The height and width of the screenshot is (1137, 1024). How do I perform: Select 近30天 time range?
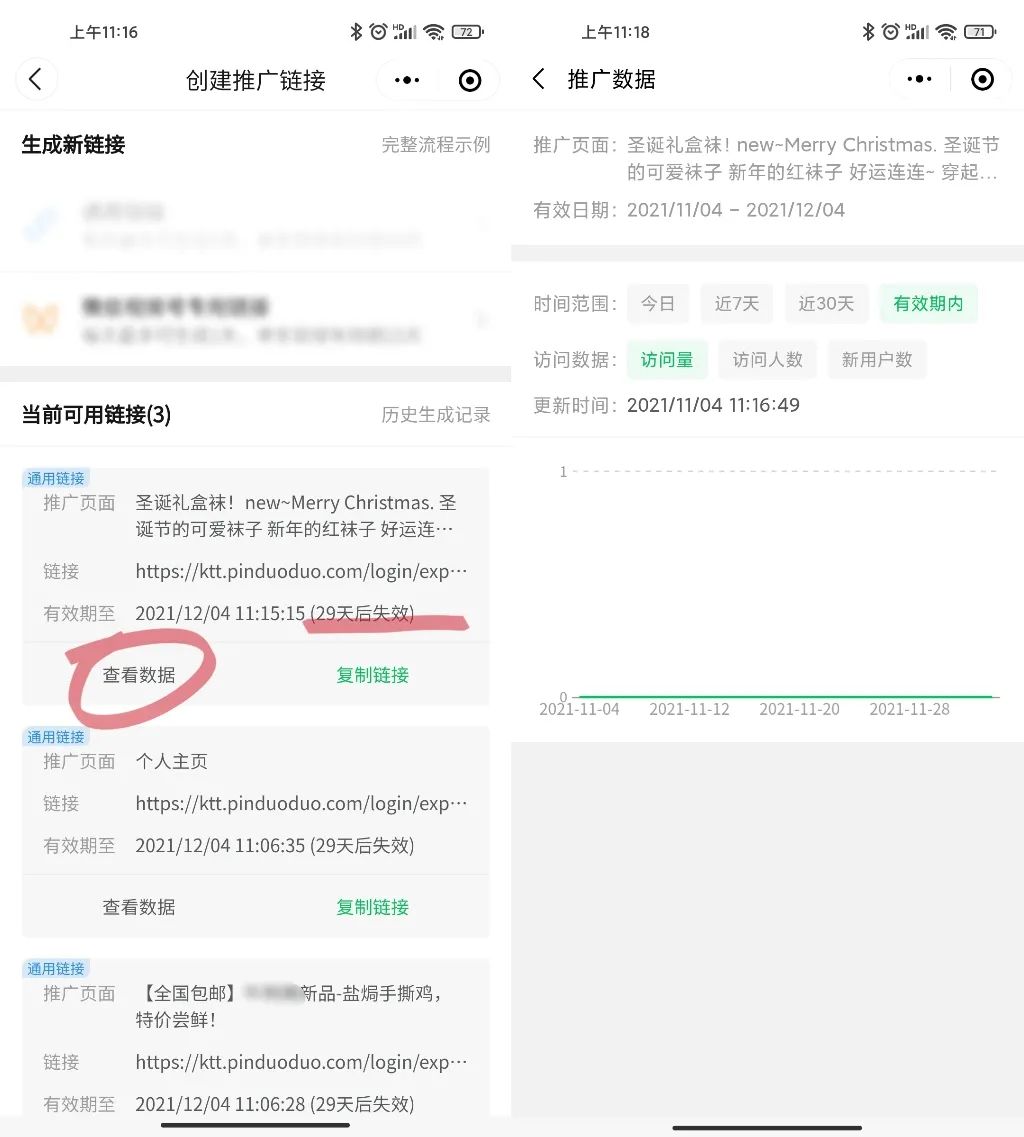coord(826,303)
